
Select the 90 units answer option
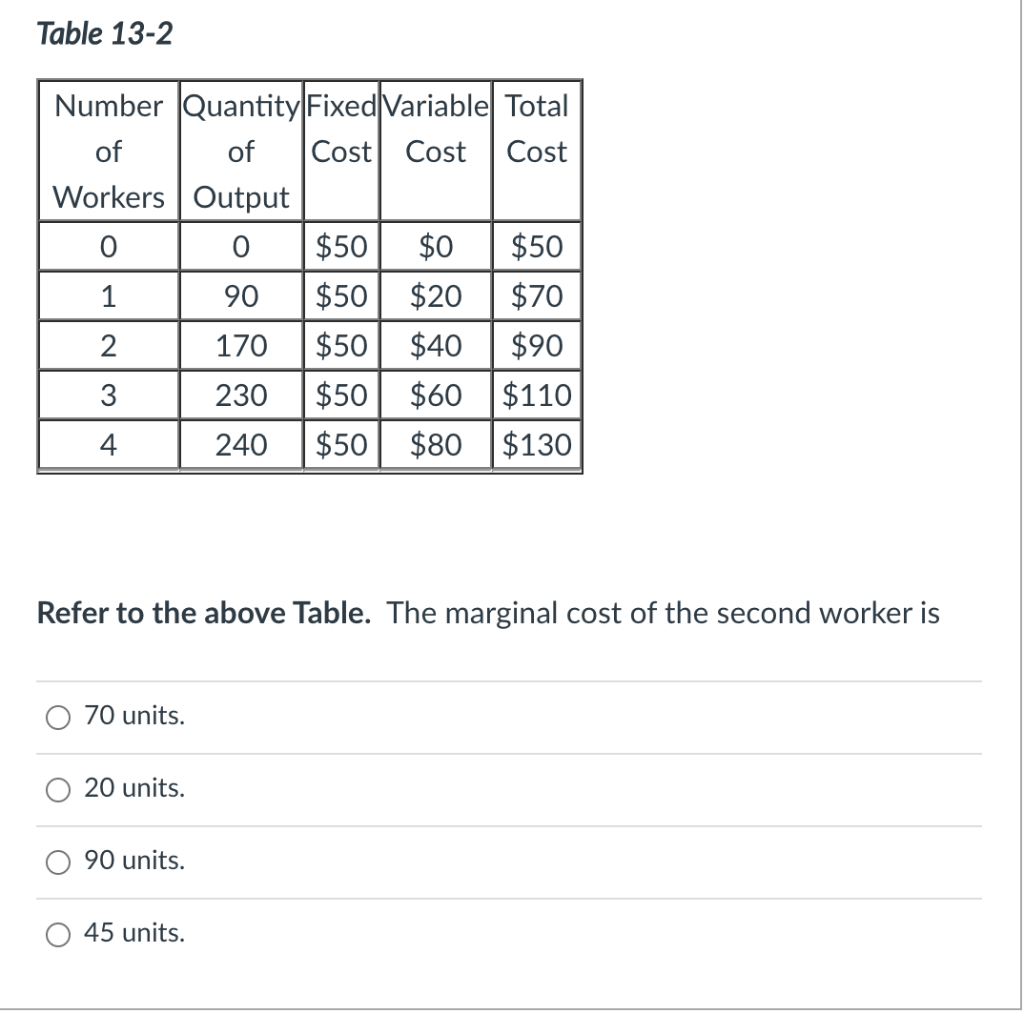point(57,861)
